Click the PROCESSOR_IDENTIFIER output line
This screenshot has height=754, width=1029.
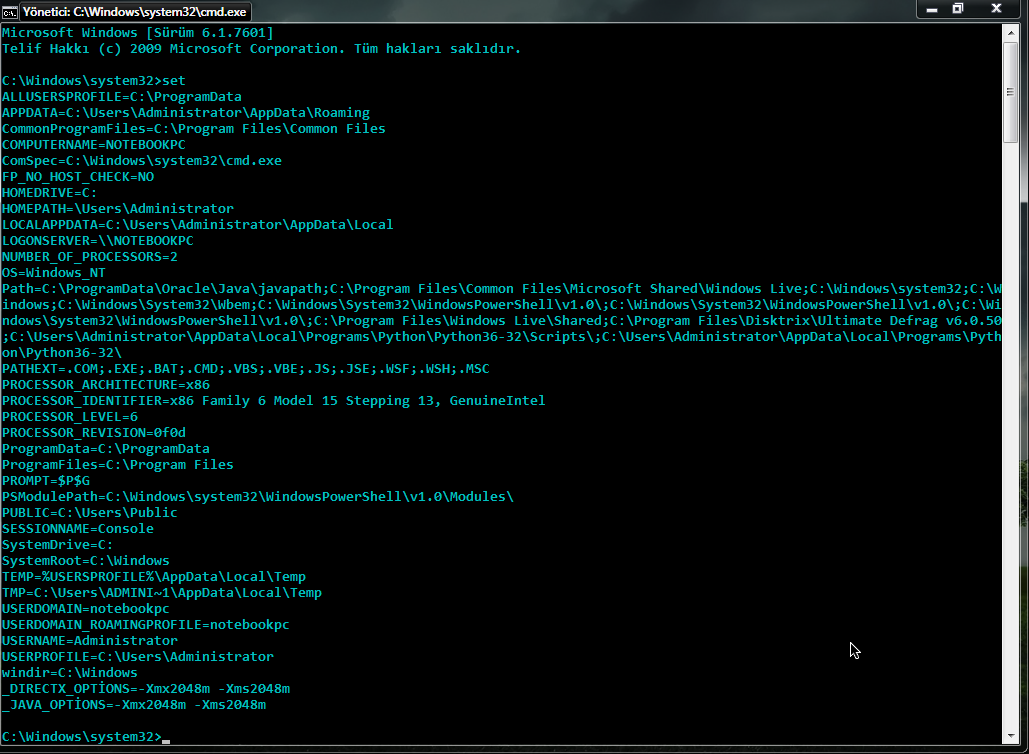tap(274, 400)
